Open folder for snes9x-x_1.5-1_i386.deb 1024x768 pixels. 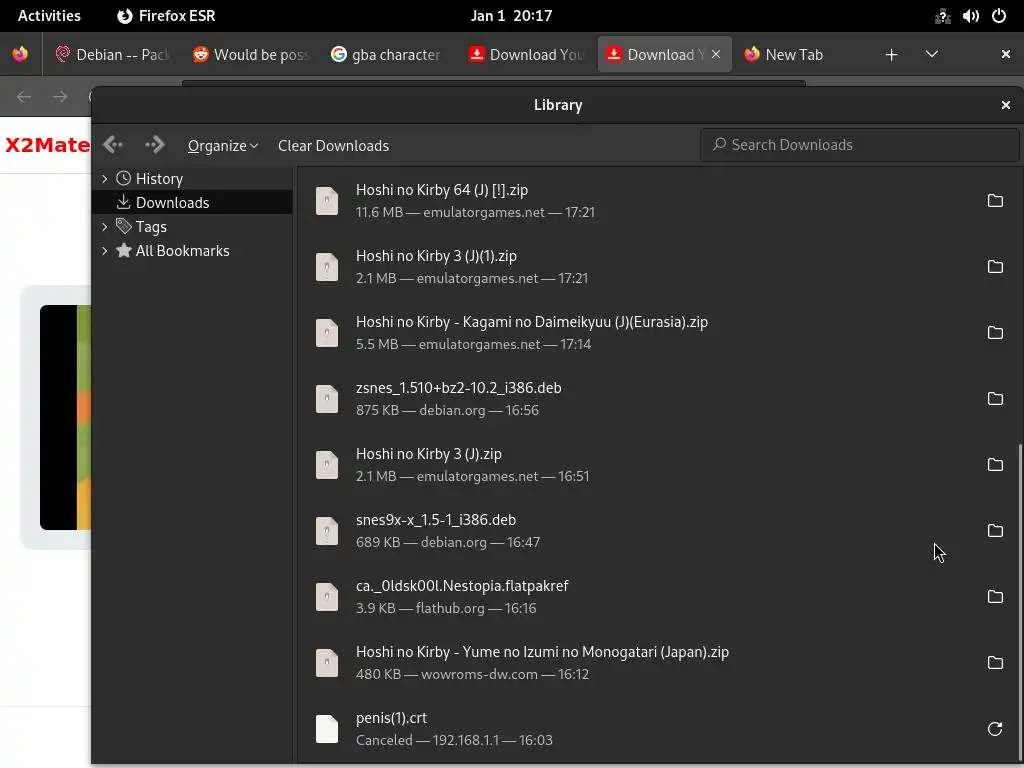pyautogui.click(x=995, y=530)
